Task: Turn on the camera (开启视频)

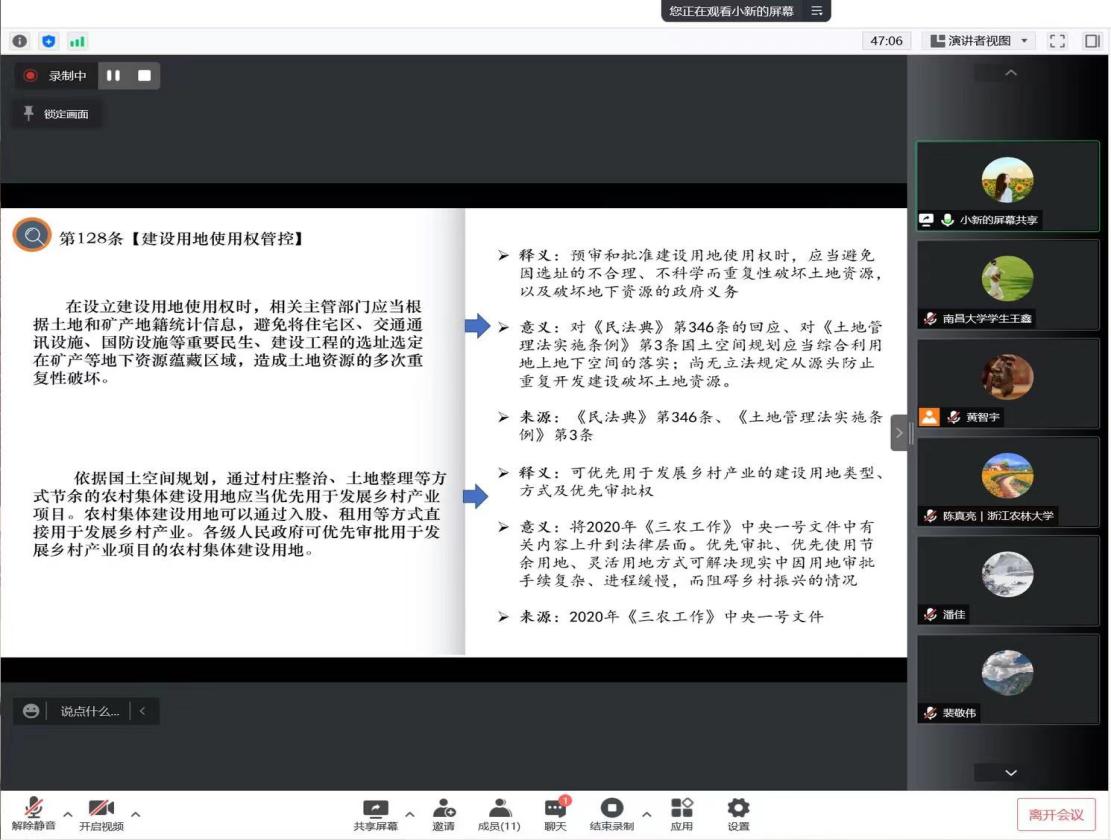Action: click(101, 814)
